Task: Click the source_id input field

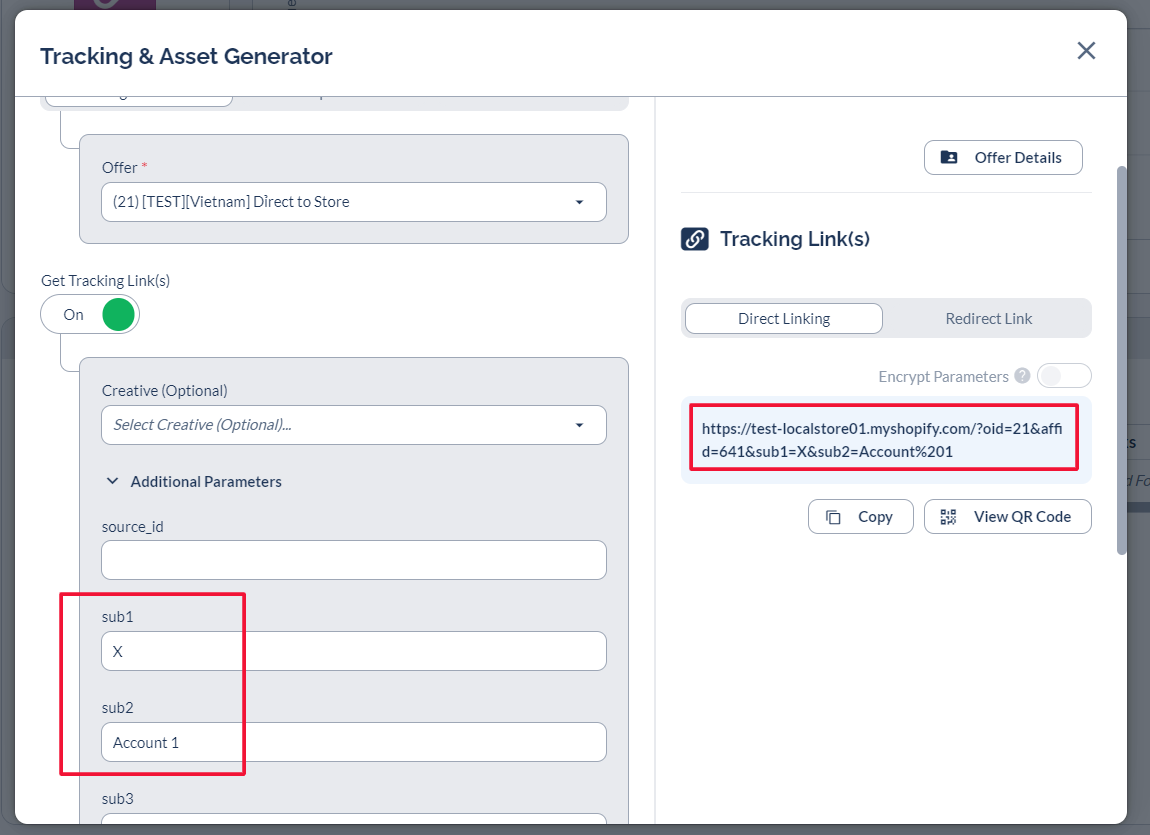Action: tap(353, 560)
